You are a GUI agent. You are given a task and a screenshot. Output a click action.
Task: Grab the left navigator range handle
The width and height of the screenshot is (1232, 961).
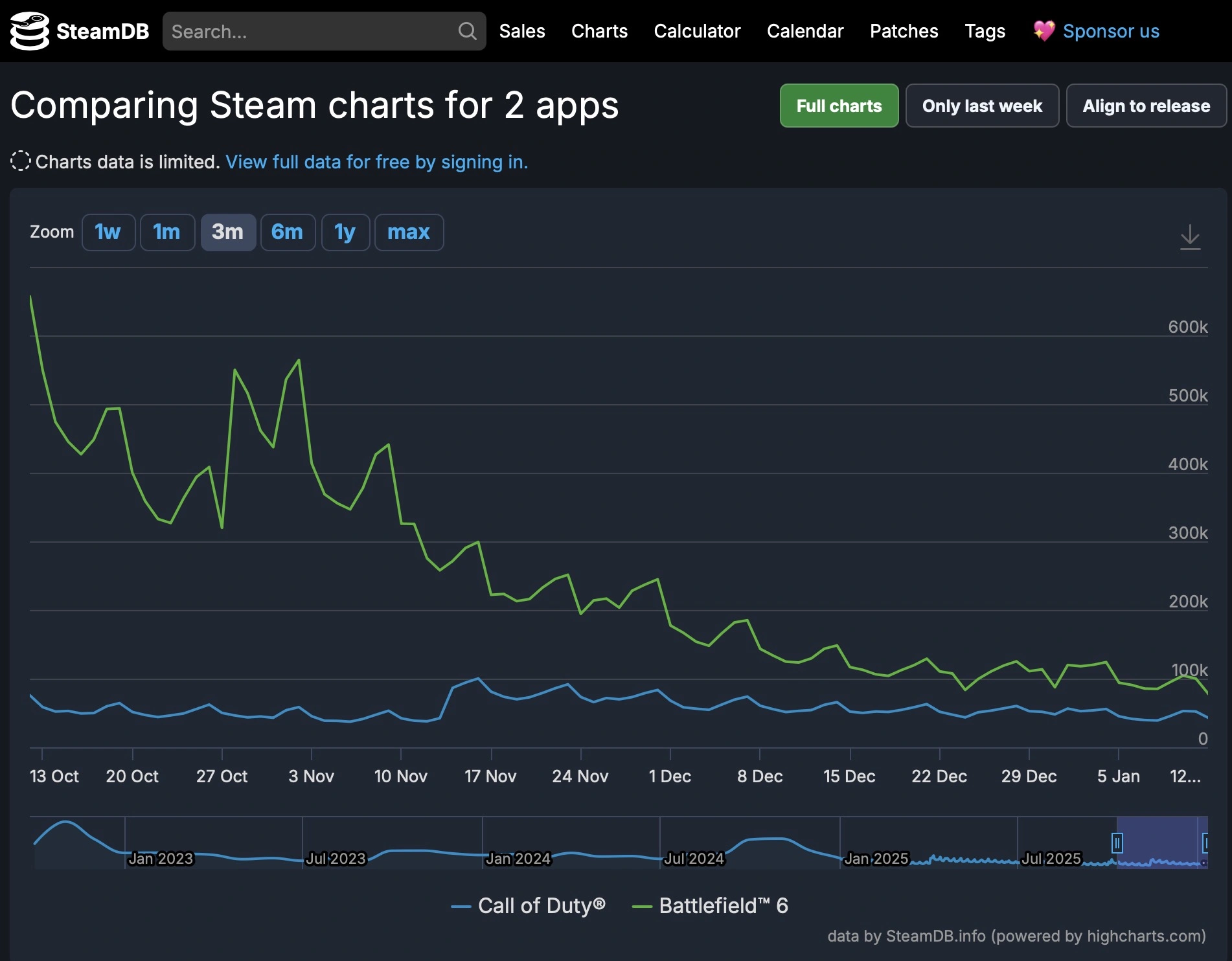tap(1117, 842)
